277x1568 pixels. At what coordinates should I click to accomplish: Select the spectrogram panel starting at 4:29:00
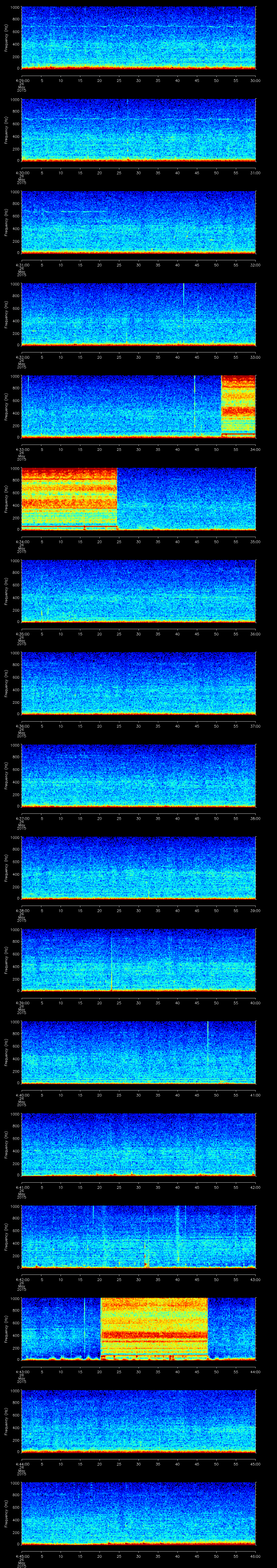click(138, 38)
